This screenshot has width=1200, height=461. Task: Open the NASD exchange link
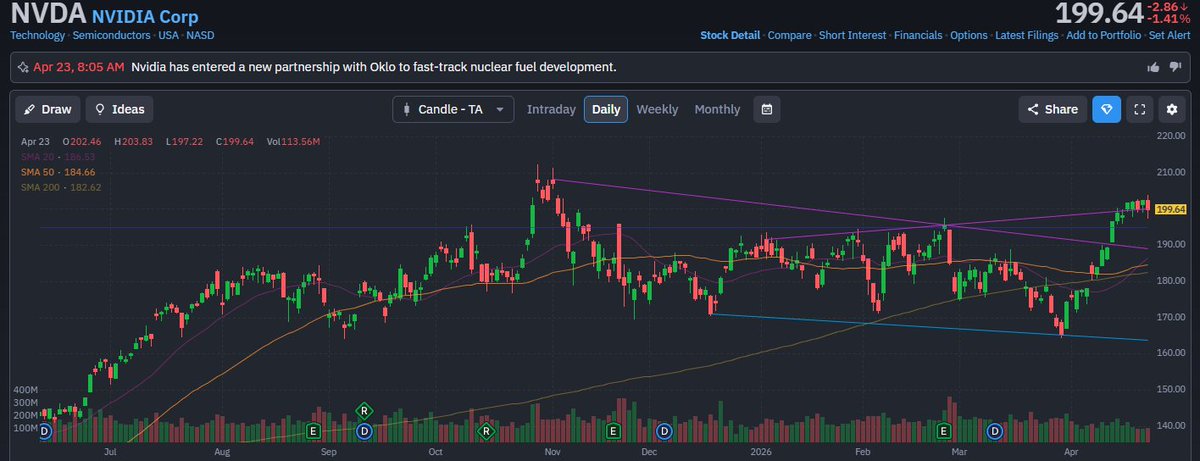click(200, 35)
